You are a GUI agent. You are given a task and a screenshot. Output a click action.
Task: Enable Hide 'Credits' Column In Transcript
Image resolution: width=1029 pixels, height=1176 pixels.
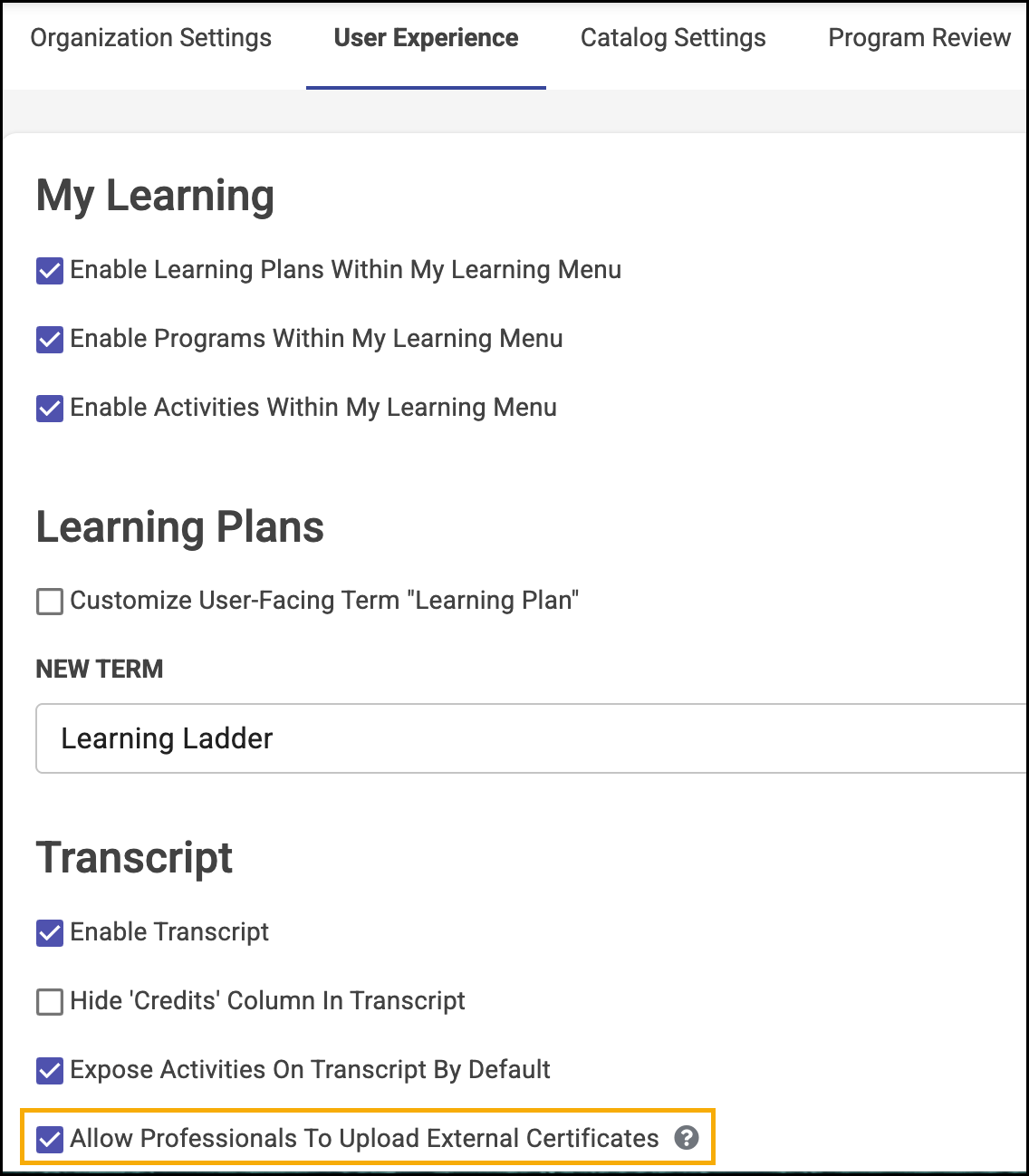pos(50,1001)
